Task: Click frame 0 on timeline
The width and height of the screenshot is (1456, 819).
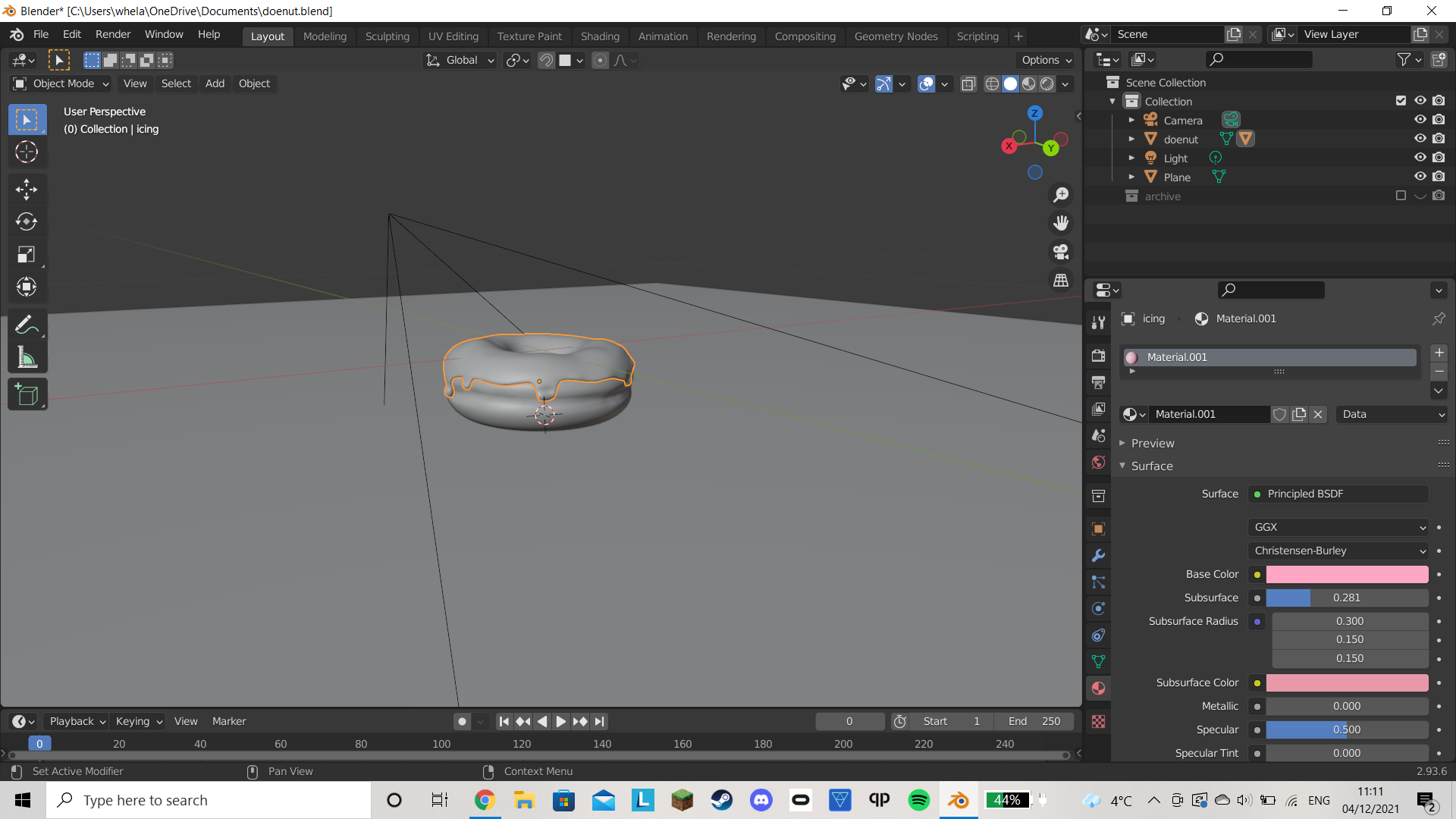Action: [x=39, y=743]
